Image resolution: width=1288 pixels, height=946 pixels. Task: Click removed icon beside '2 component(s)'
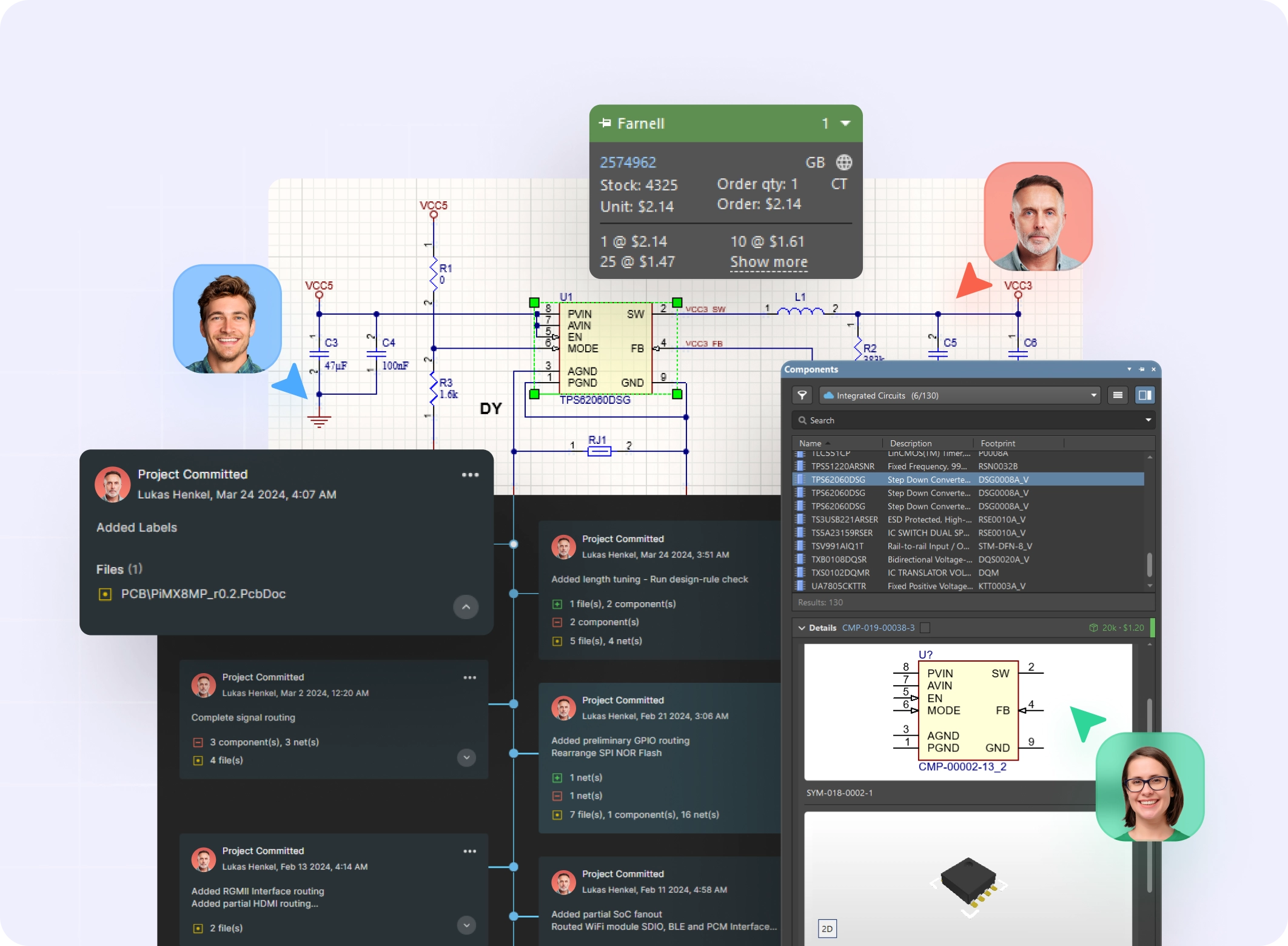coord(557,622)
